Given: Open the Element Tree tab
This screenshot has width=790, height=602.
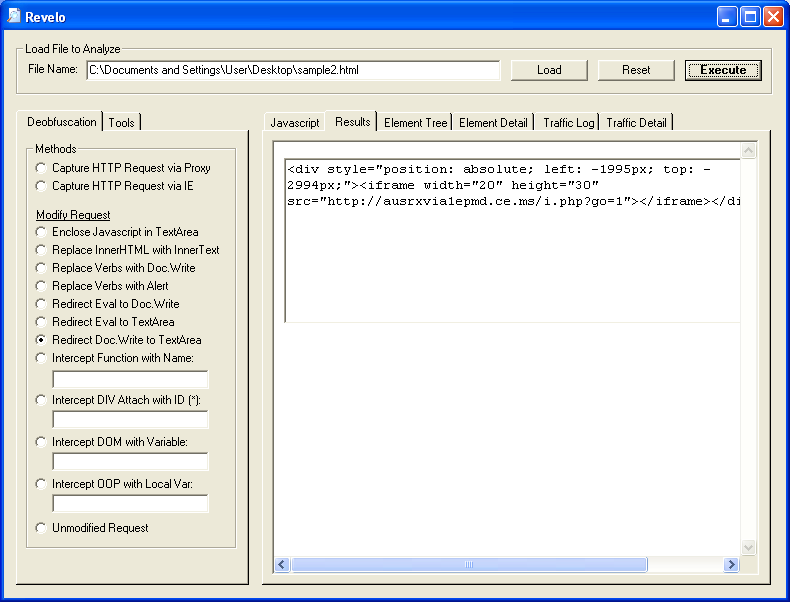Looking at the screenshot, I should [415, 122].
